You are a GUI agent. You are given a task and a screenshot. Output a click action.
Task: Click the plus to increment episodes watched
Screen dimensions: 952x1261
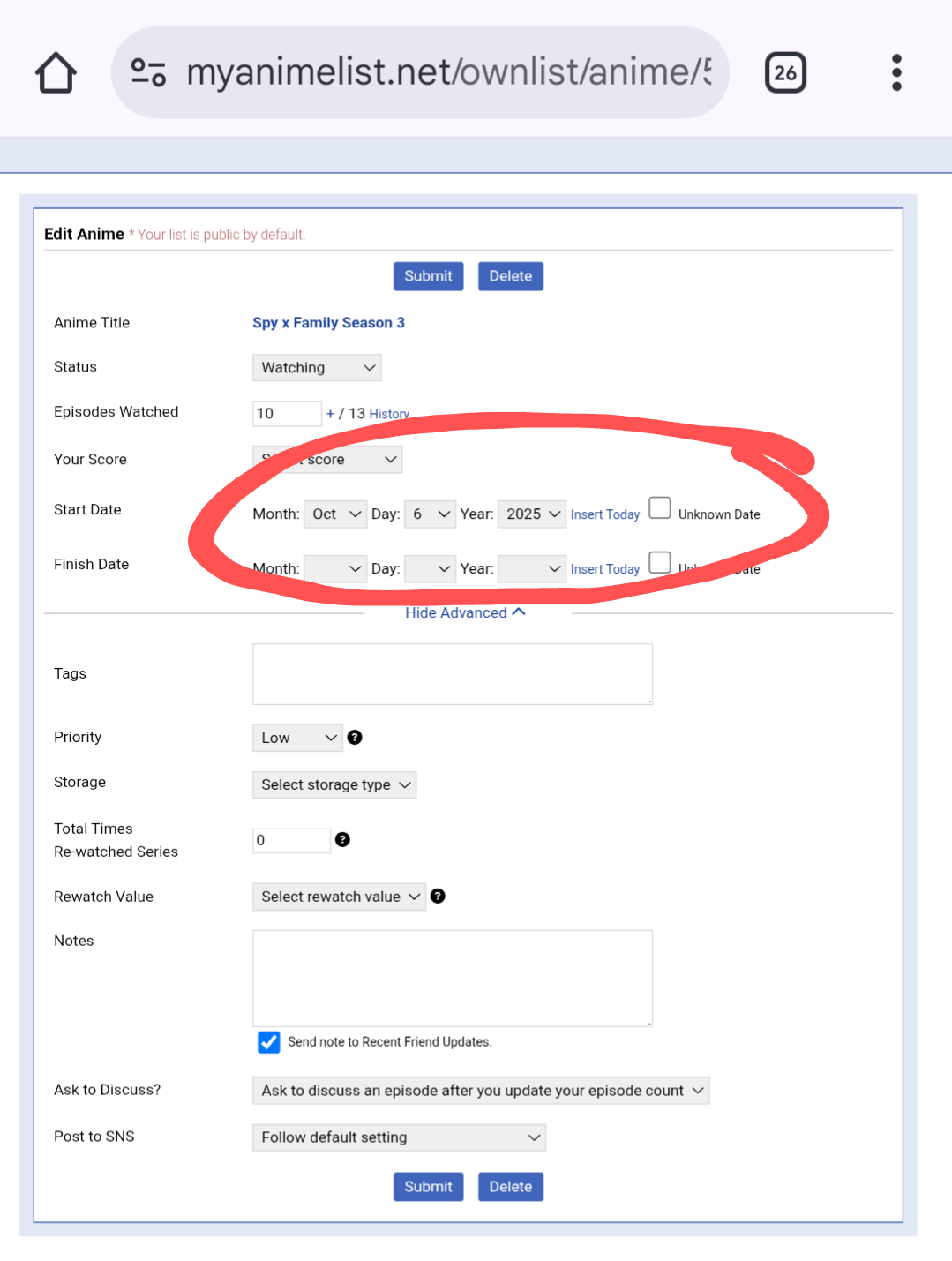(x=330, y=413)
